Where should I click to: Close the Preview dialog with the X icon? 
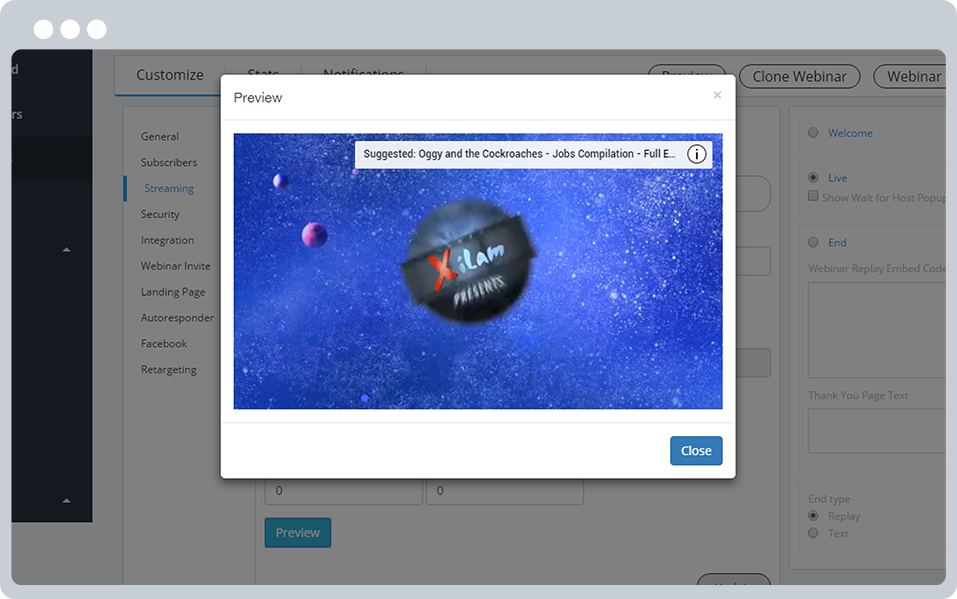(717, 95)
